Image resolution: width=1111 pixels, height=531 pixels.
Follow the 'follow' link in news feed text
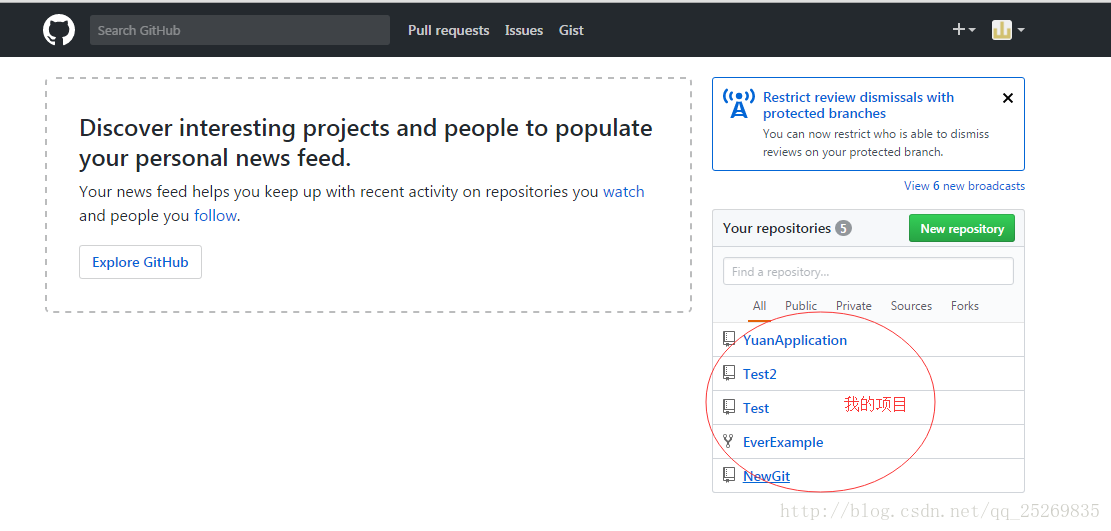click(215, 216)
